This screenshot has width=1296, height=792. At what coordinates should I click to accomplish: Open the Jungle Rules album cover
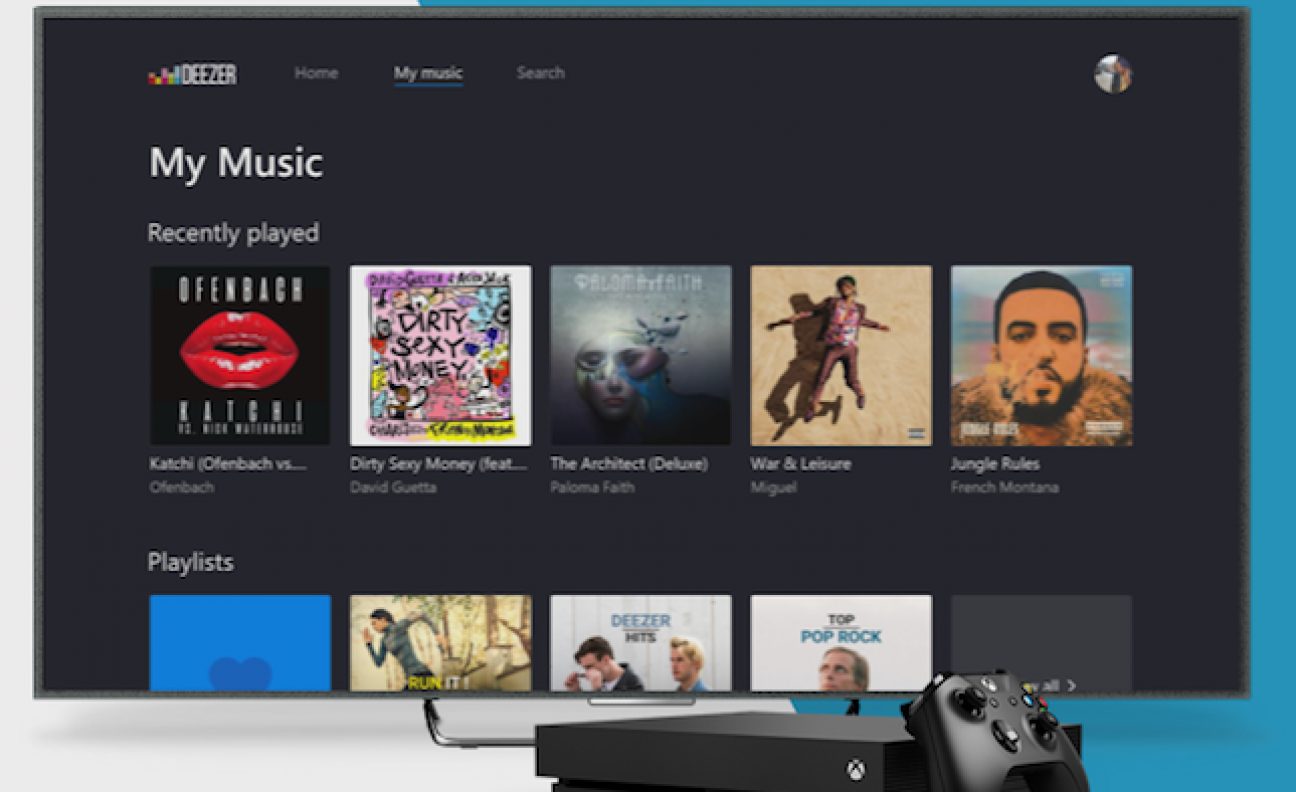1041,355
